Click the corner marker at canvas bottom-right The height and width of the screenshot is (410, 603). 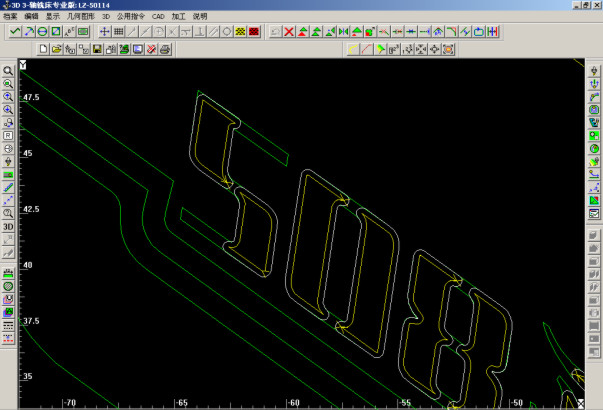(581, 403)
